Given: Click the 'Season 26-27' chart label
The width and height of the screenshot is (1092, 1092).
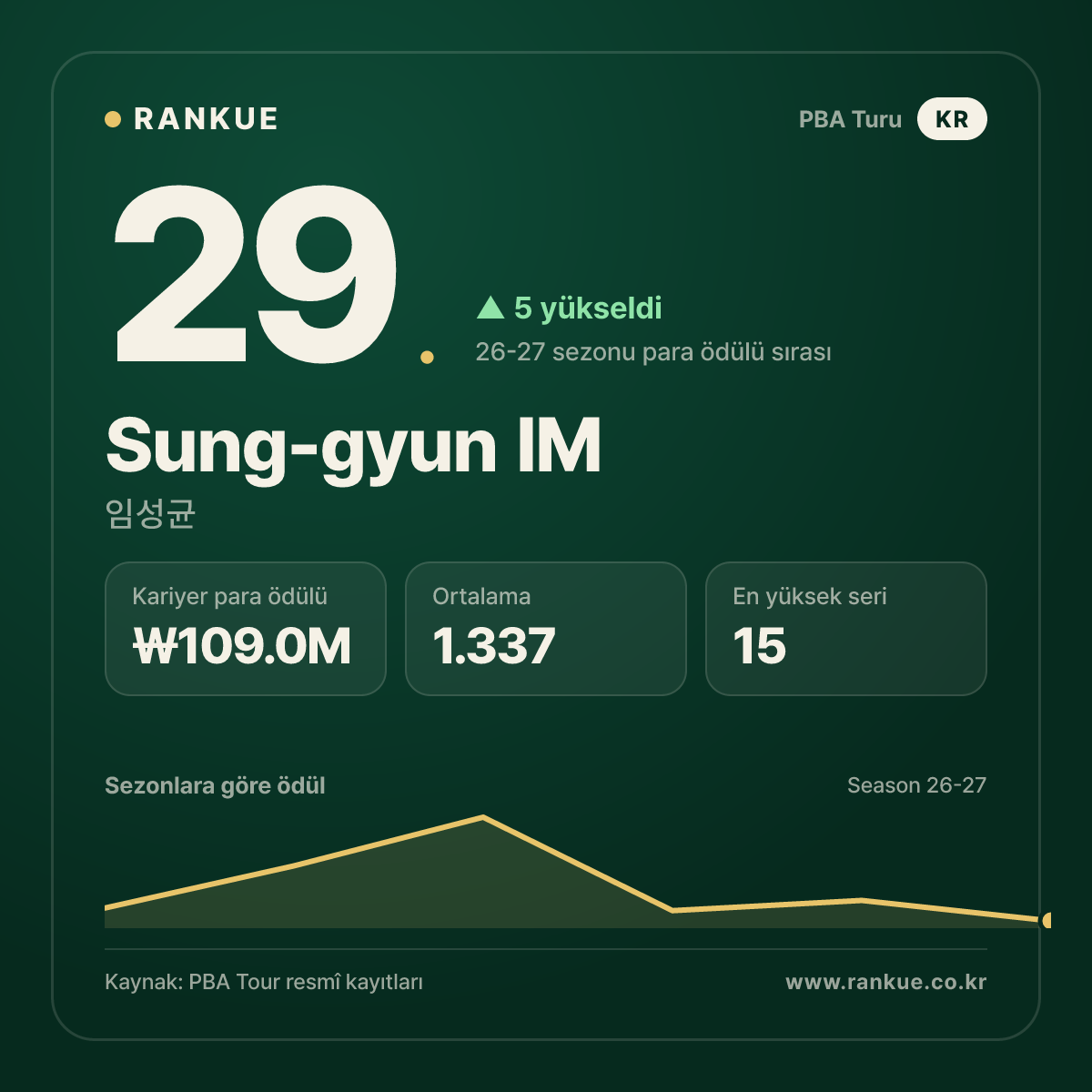Looking at the screenshot, I should [x=916, y=785].
